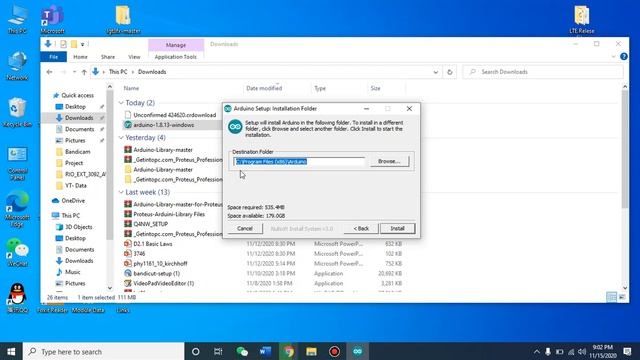Select bandicut-setup (1) file
Viewport: 640px width, 360px height.
[x=156, y=273]
